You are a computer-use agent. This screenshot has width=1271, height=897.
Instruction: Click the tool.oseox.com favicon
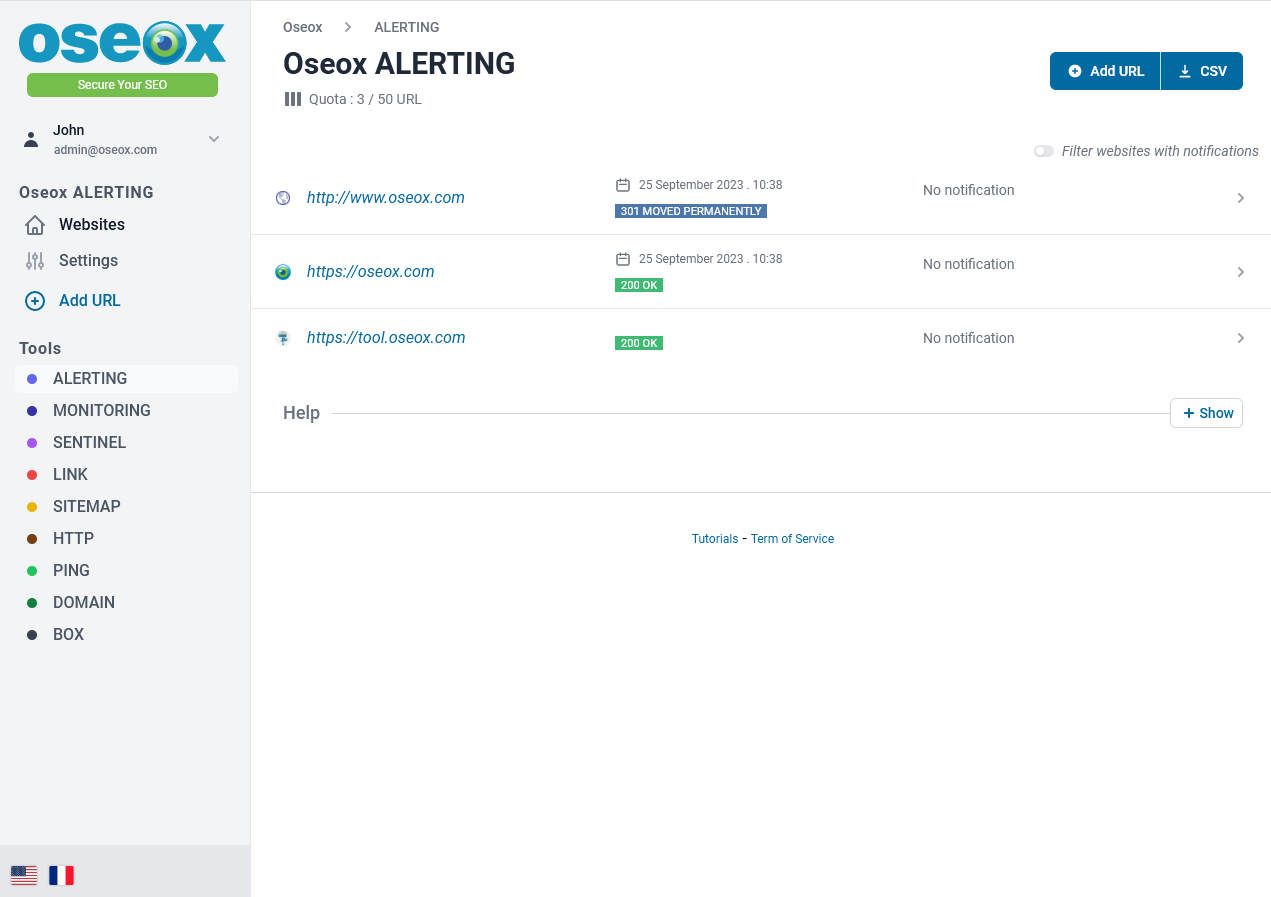283,338
